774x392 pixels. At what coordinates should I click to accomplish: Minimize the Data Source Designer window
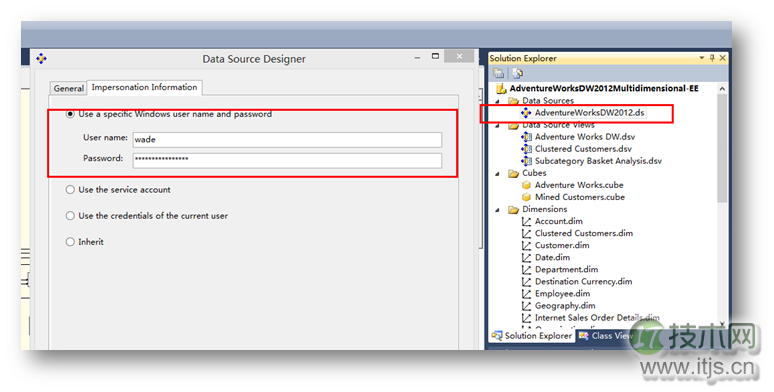pos(418,57)
